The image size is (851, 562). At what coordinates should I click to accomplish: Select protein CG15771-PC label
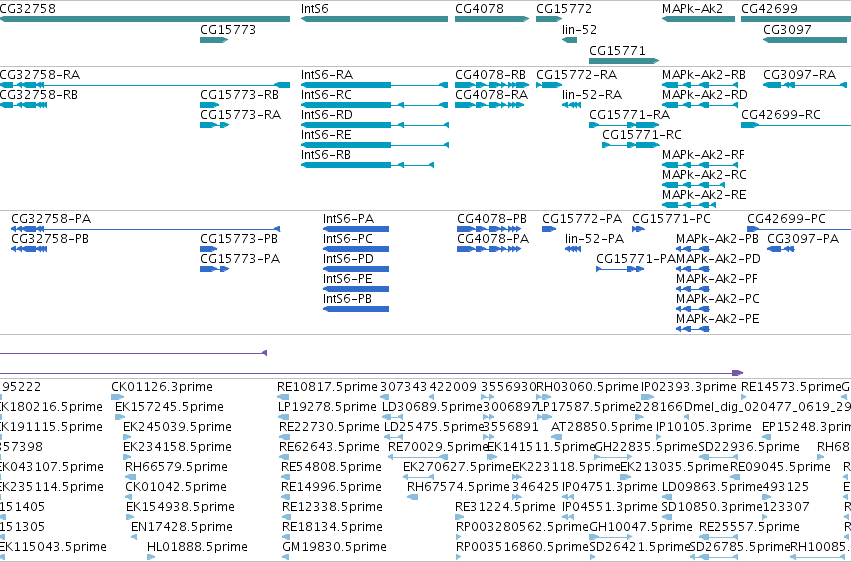[671, 219]
